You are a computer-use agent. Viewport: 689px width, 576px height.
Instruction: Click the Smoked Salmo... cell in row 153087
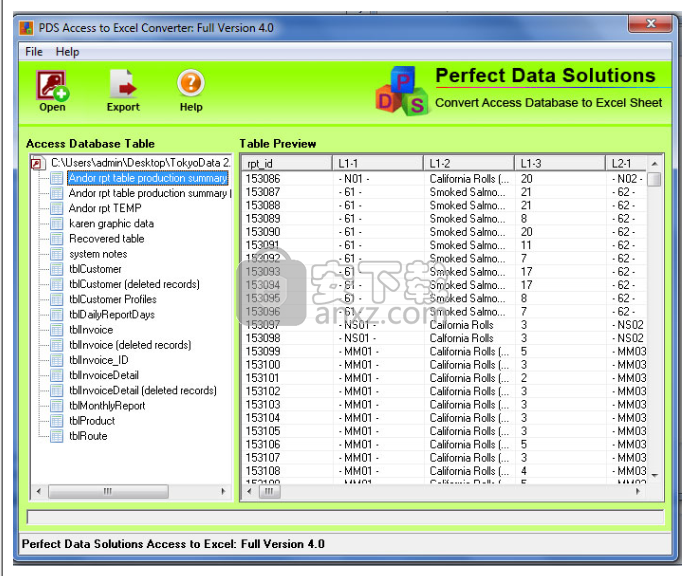468,192
